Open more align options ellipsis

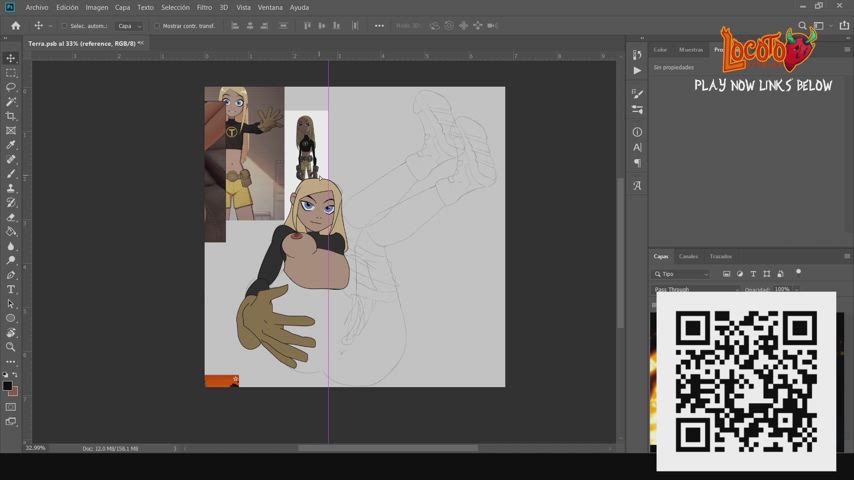point(379,26)
